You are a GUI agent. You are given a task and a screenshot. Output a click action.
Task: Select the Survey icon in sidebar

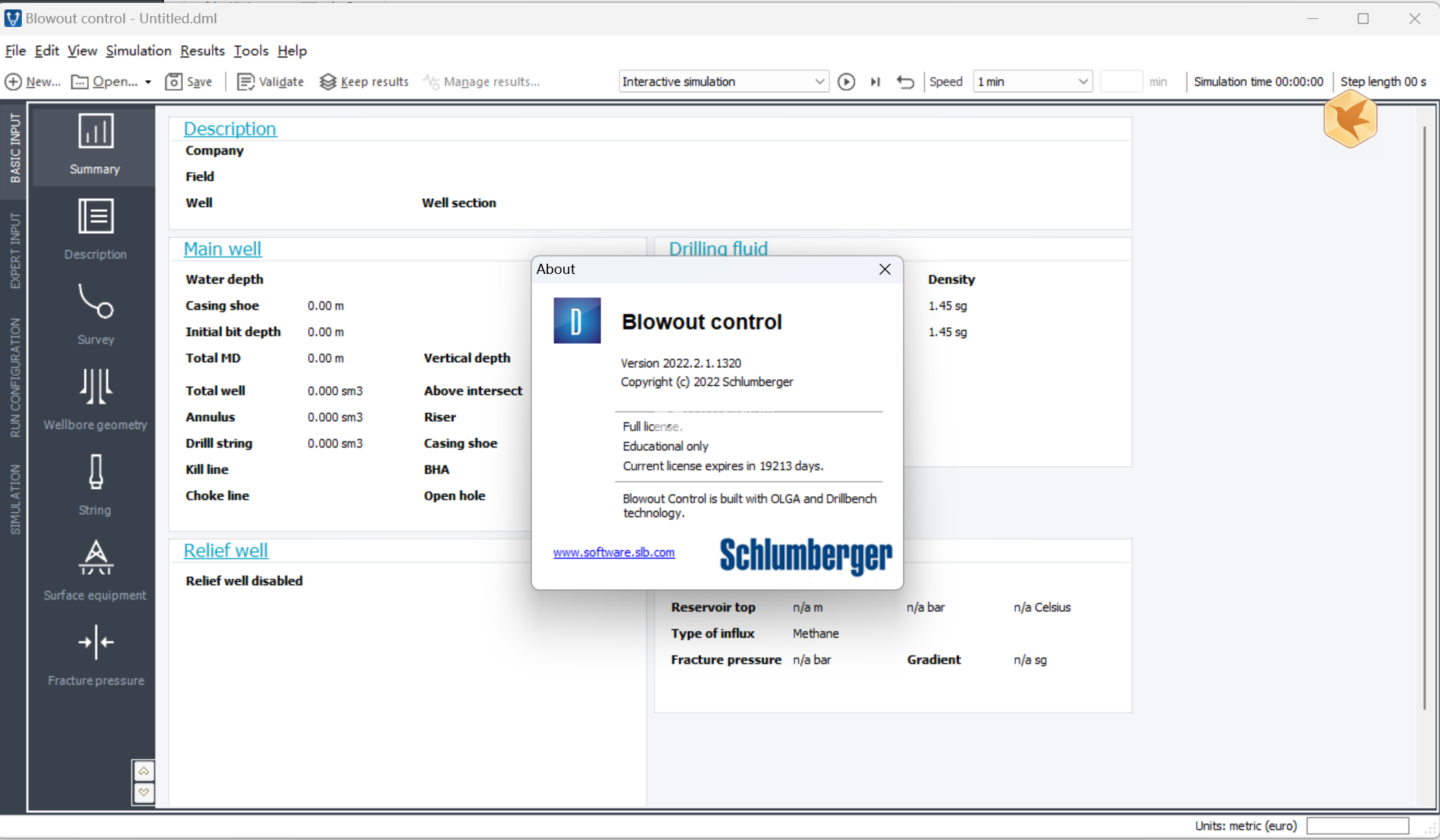[x=95, y=314]
